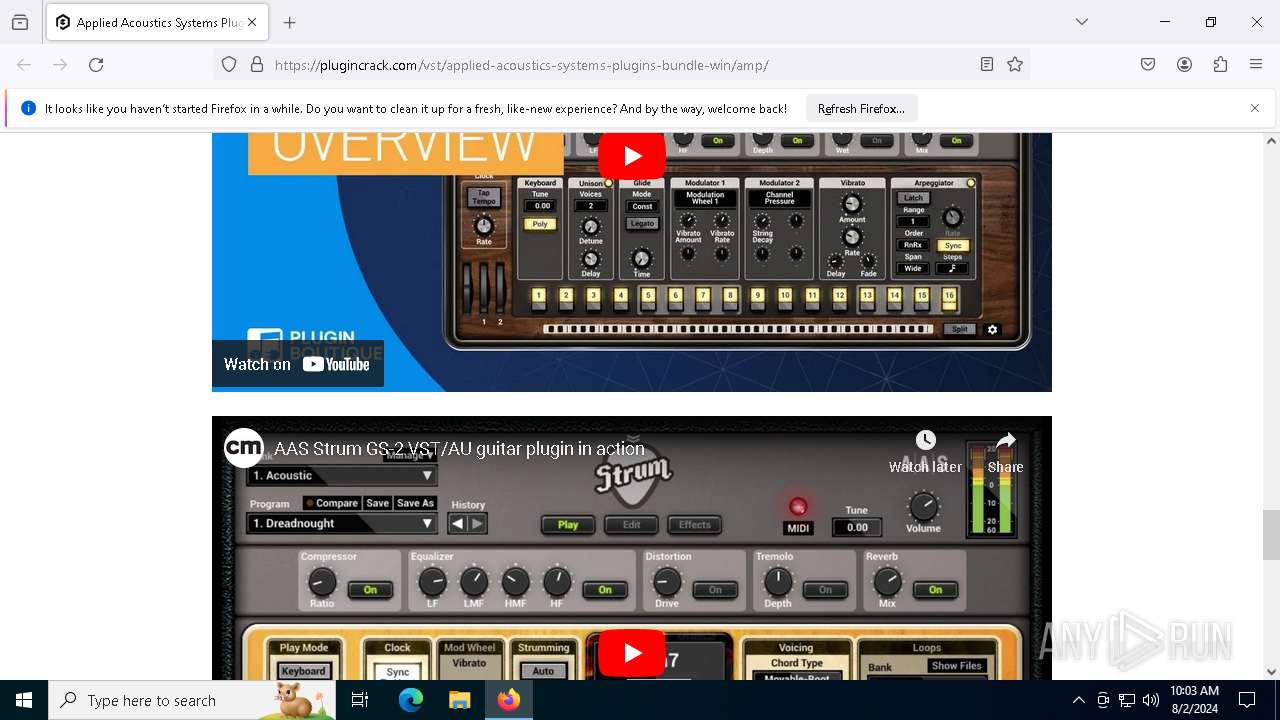The height and width of the screenshot is (720, 1280).
Task: Open the Firefox application menu
Action: (1256, 65)
